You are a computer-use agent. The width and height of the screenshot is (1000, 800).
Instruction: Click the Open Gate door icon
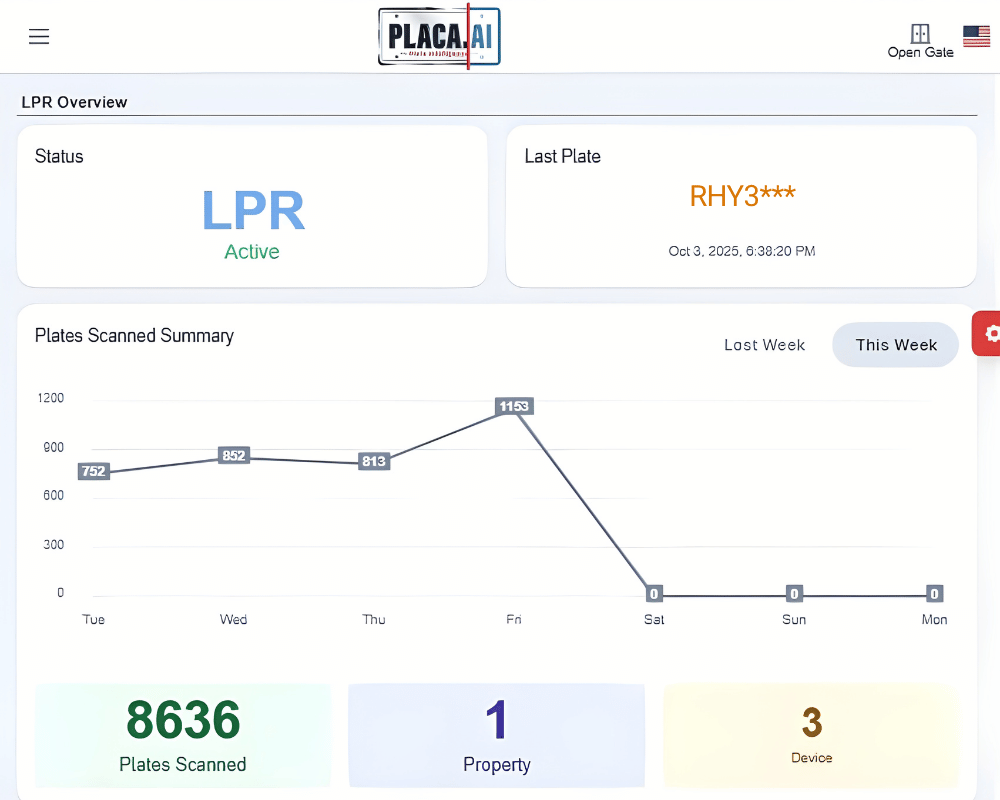920,34
